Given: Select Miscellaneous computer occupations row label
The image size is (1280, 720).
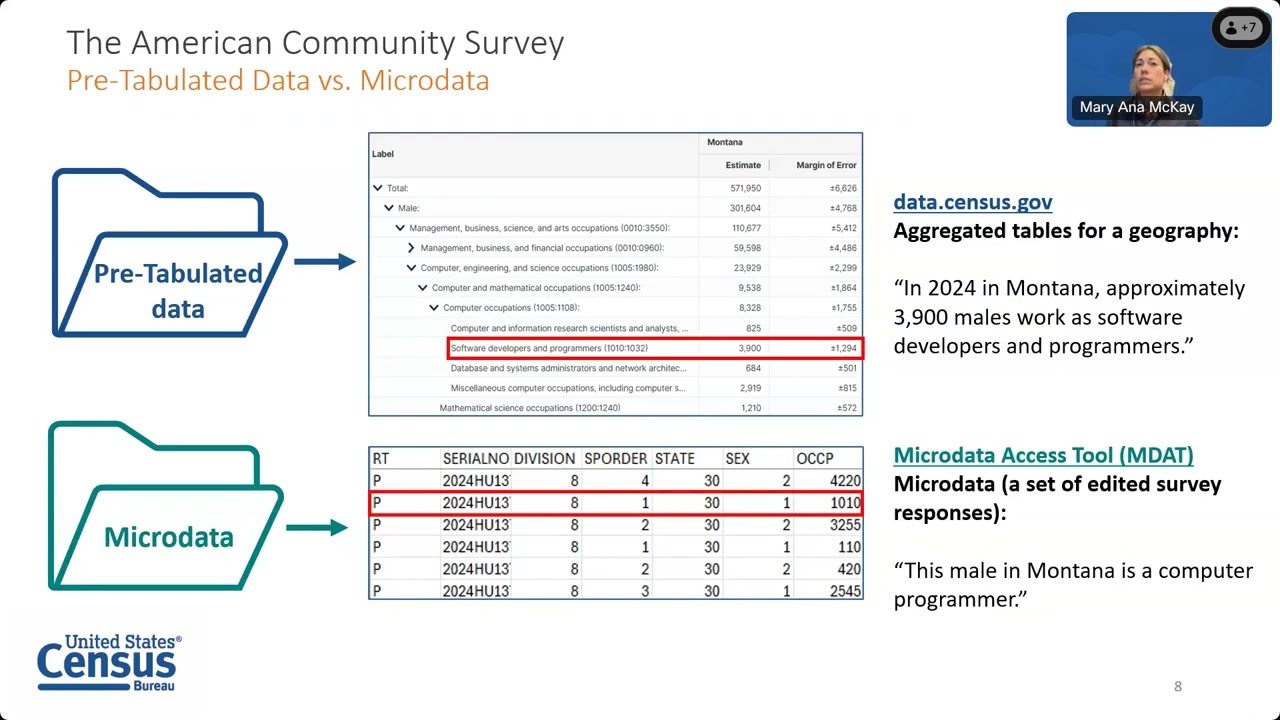Looking at the screenshot, I should tap(568, 388).
